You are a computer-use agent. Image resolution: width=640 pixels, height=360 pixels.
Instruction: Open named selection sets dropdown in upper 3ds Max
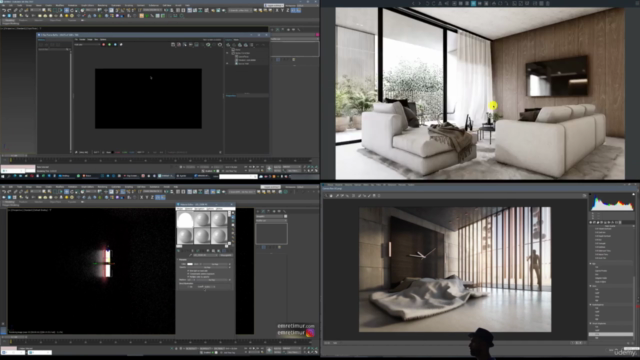(152, 10)
